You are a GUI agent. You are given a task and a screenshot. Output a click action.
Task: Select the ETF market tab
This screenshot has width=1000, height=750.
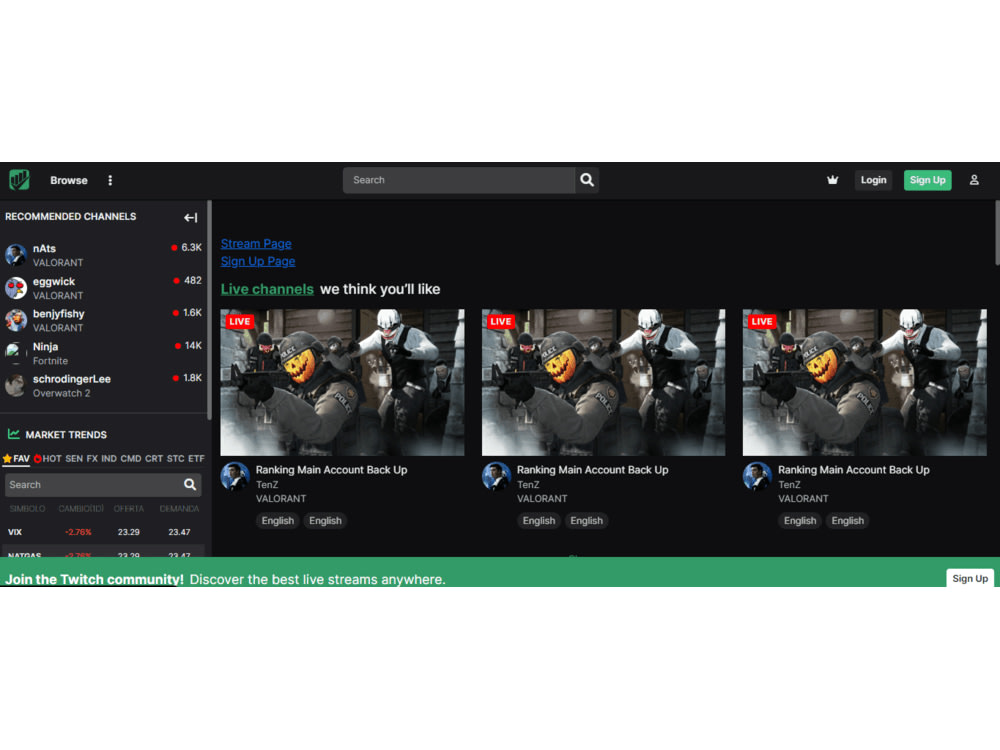pyautogui.click(x=196, y=459)
